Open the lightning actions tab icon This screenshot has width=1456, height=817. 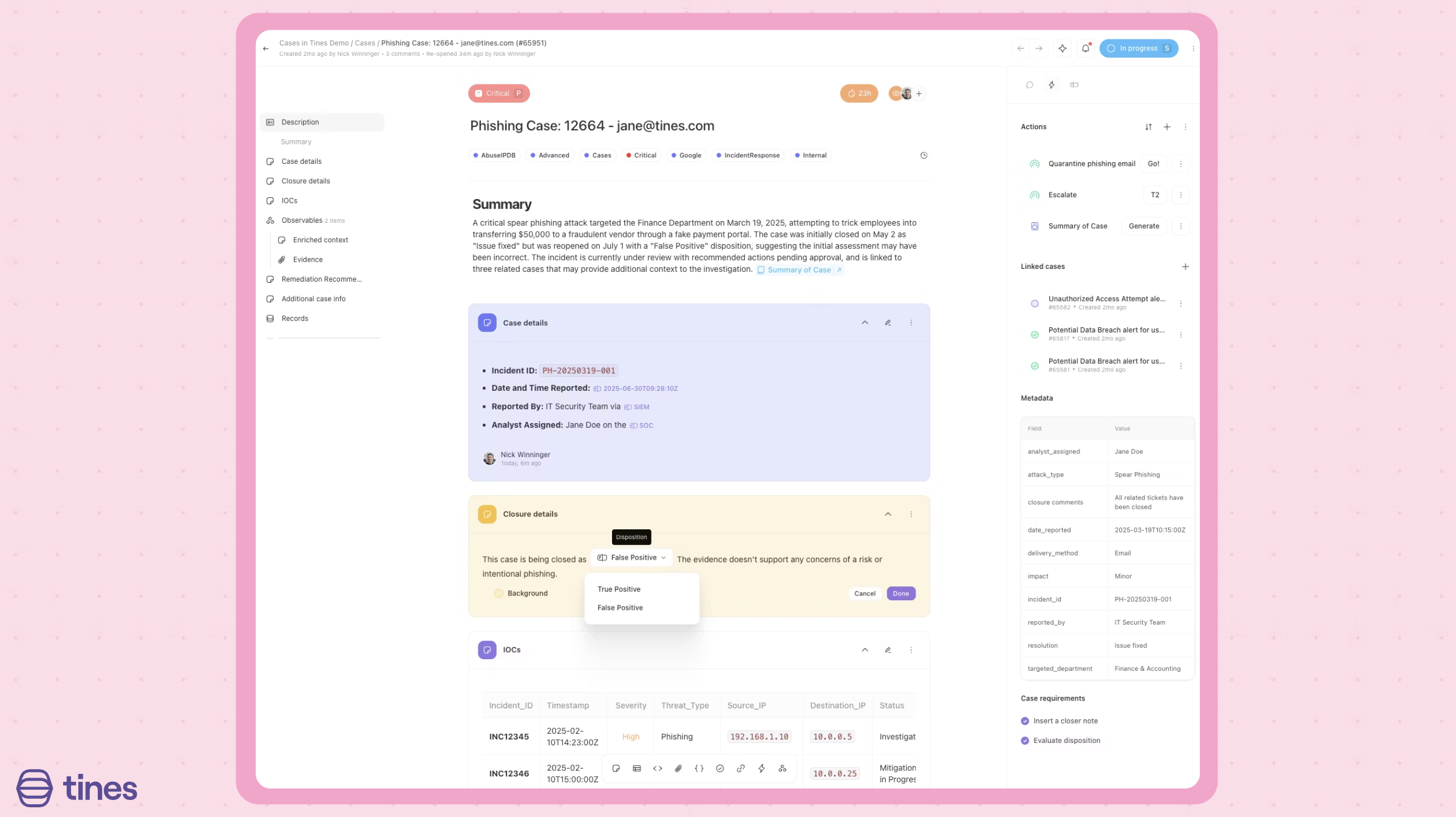[1052, 85]
